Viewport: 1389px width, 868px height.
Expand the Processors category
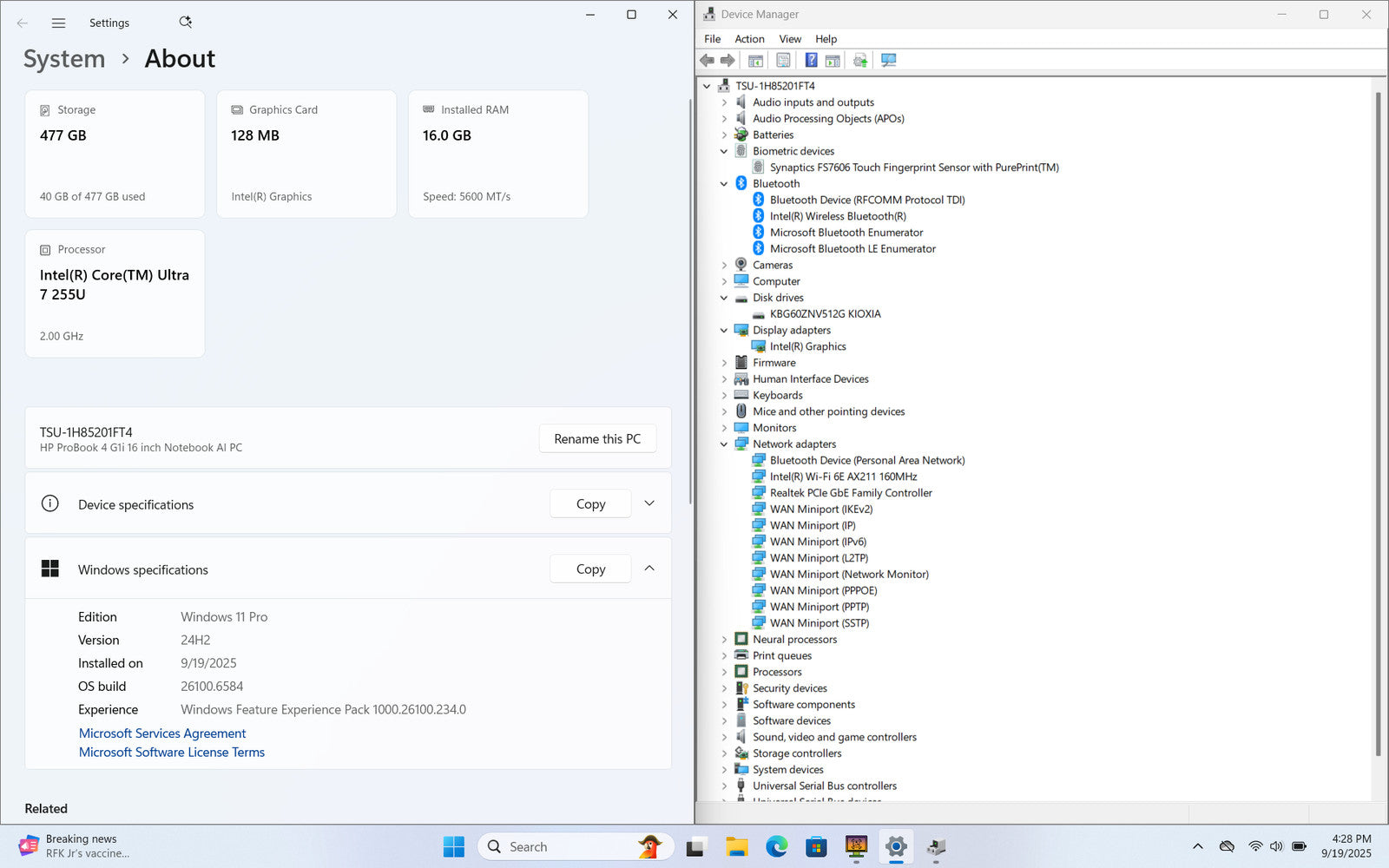(724, 672)
